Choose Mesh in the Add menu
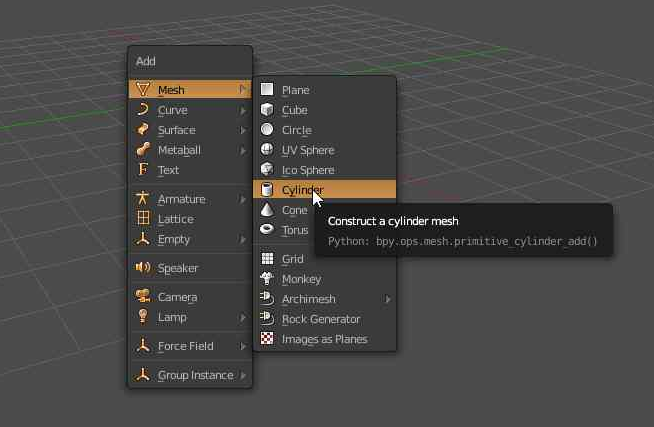Viewport: 654px width, 427px height. (x=190, y=90)
